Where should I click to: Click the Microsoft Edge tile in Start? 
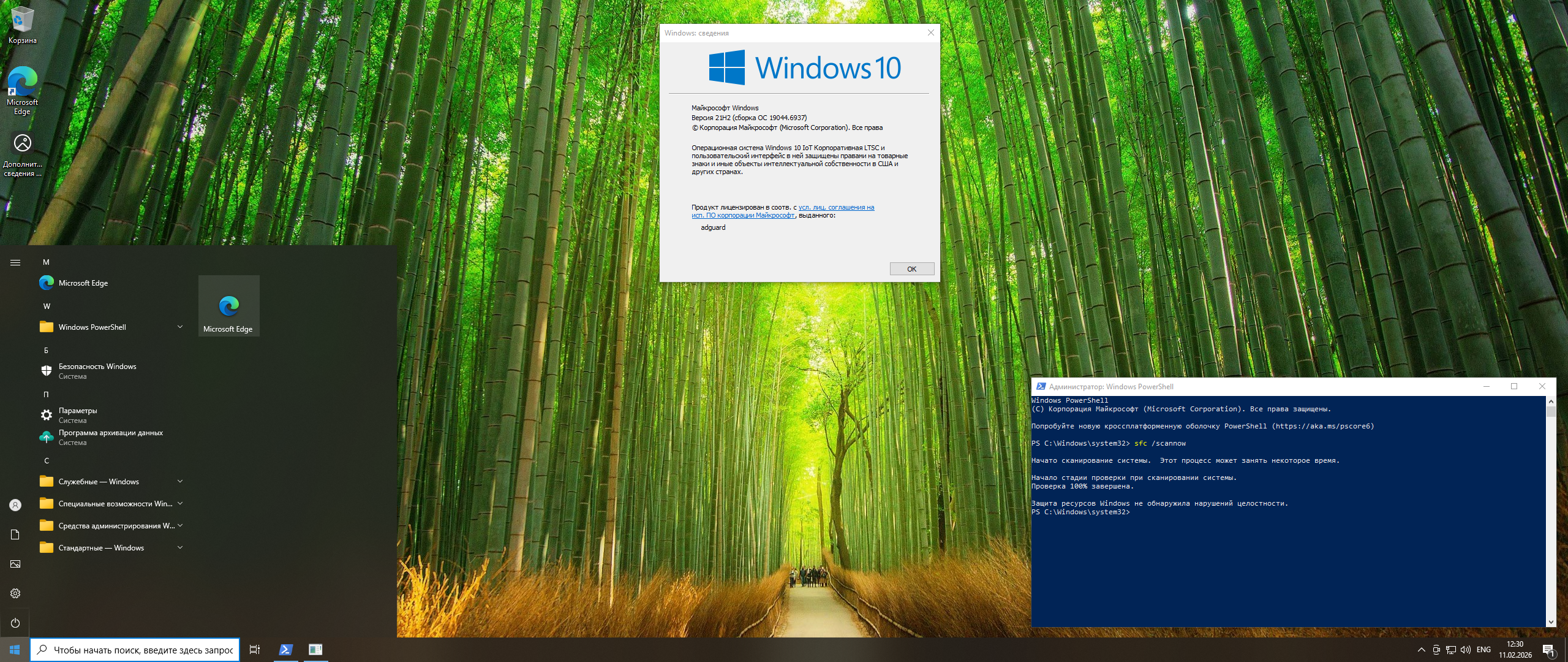coord(228,306)
